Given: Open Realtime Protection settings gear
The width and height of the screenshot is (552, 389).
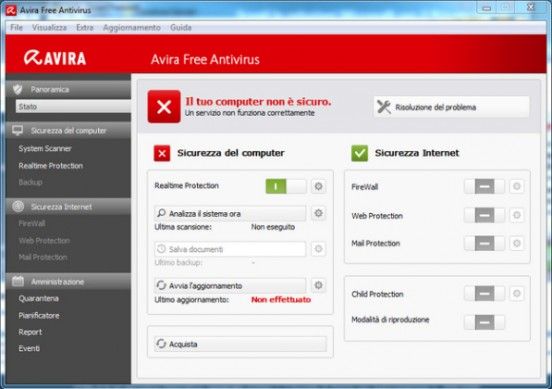Looking at the screenshot, I should 318,186.
